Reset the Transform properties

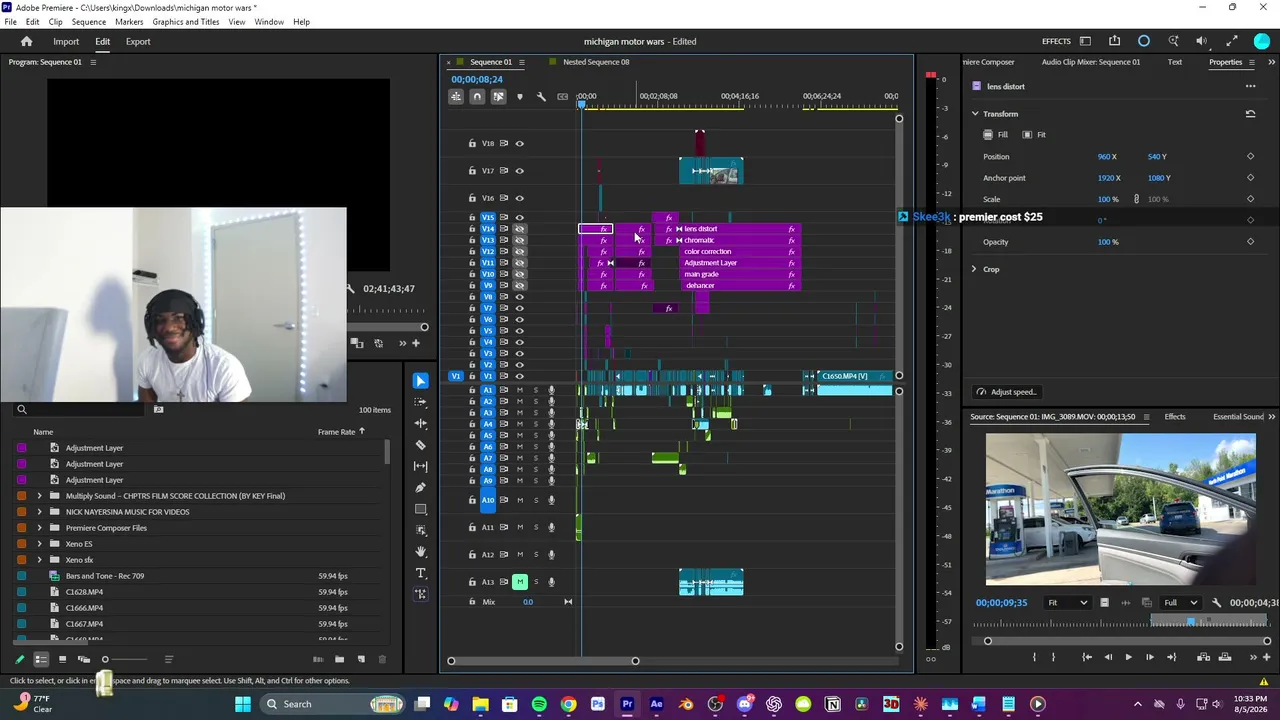(1250, 114)
